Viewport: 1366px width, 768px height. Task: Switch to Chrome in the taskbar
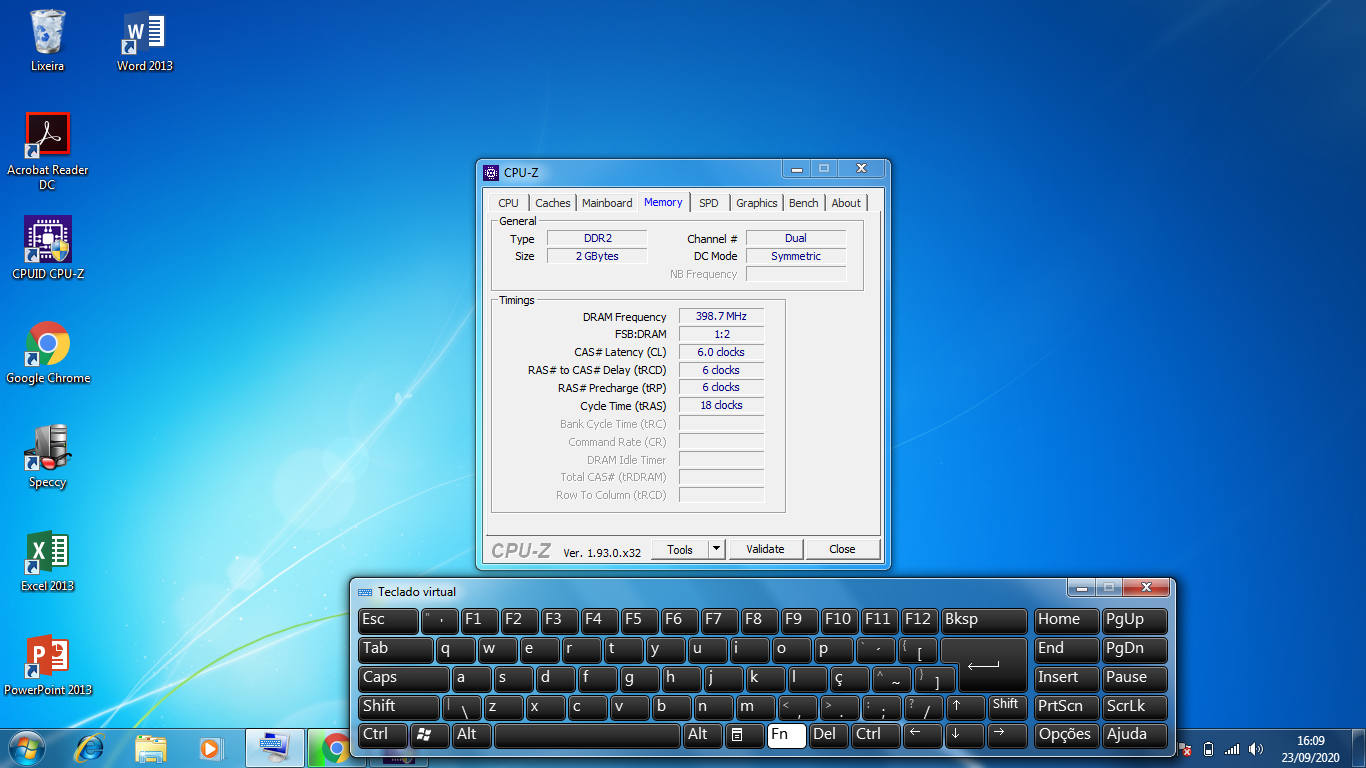click(336, 747)
